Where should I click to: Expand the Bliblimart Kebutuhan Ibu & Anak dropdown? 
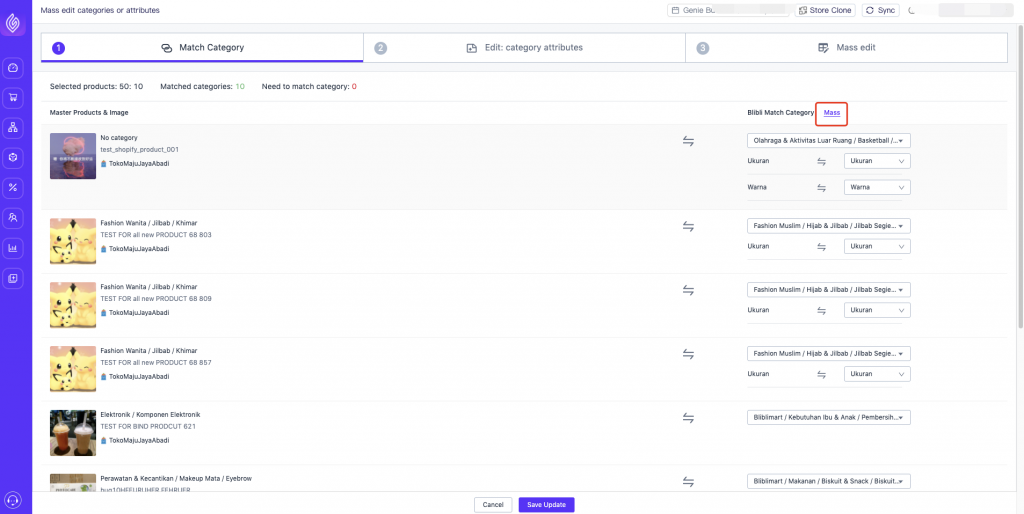click(x=829, y=417)
